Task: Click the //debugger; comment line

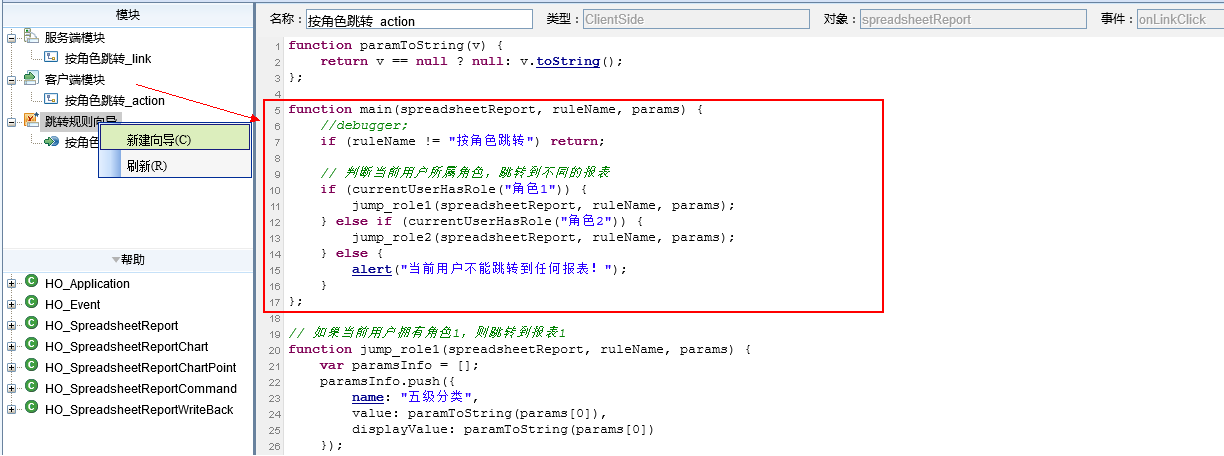Action: pos(364,125)
